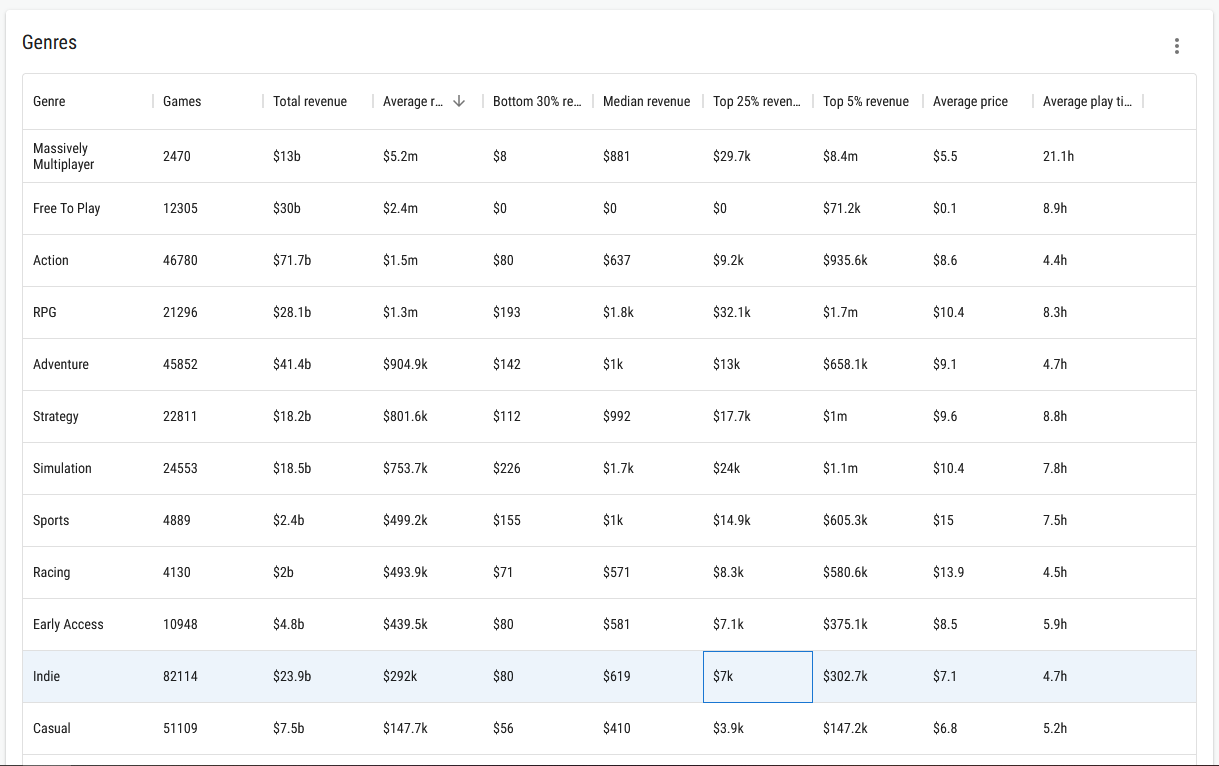Click Simulation's 7.8h play time cell

tap(1055, 468)
